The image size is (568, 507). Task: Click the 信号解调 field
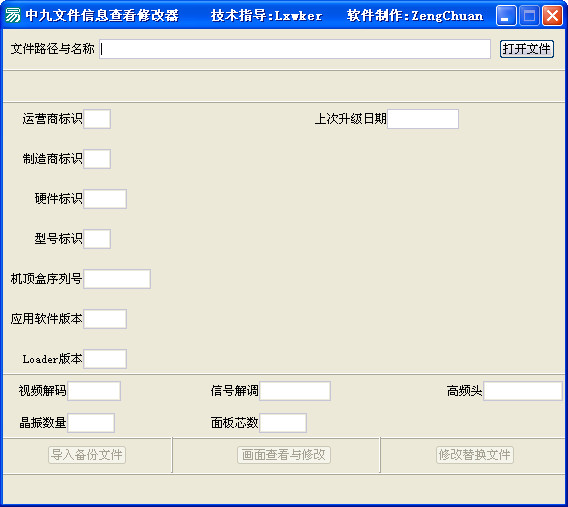click(x=295, y=391)
